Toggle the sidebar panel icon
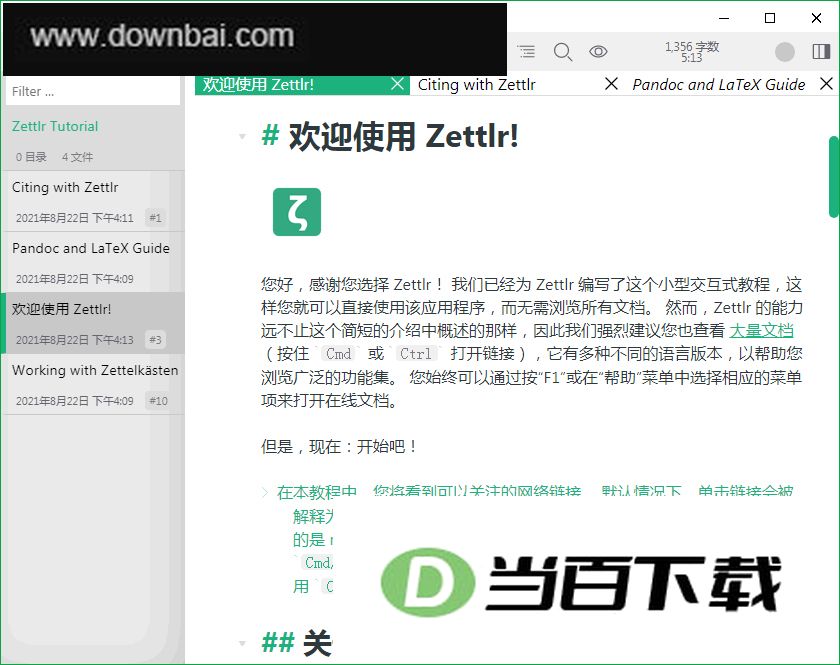 [821, 51]
